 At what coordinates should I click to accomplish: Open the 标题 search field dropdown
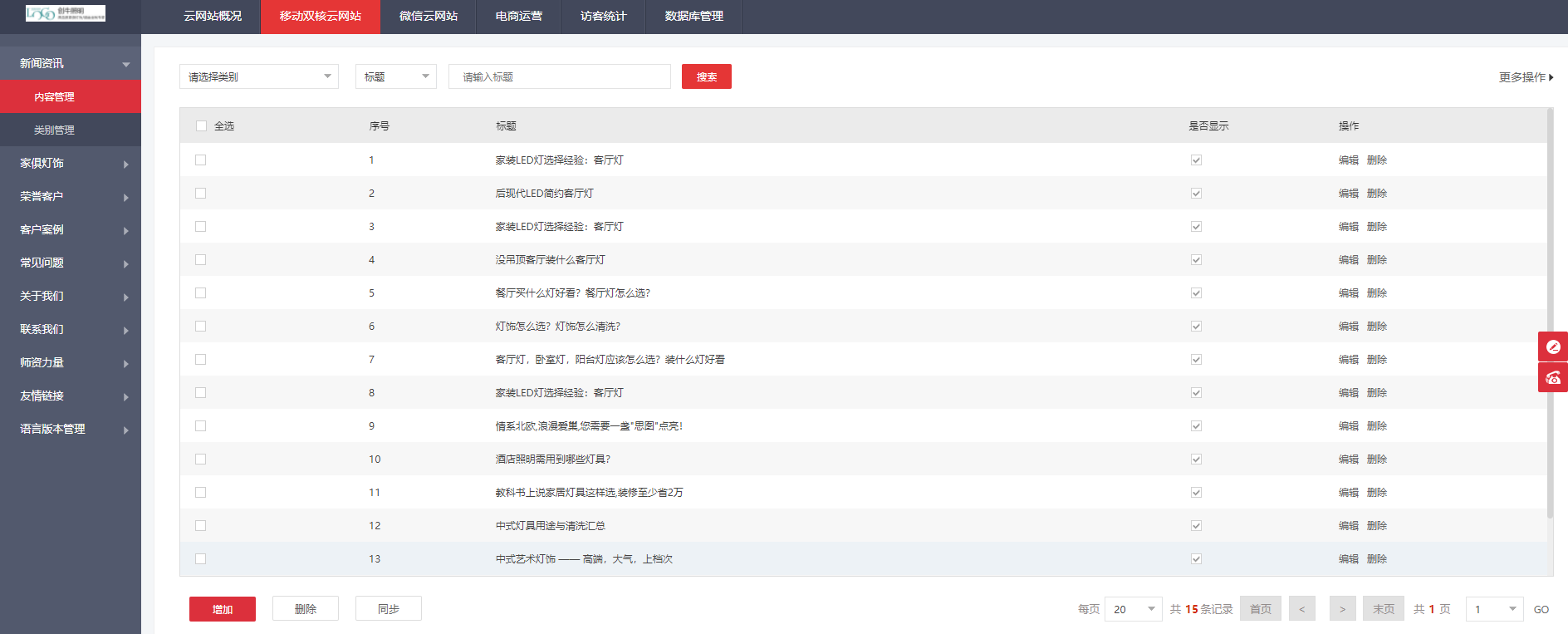pos(396,76)
